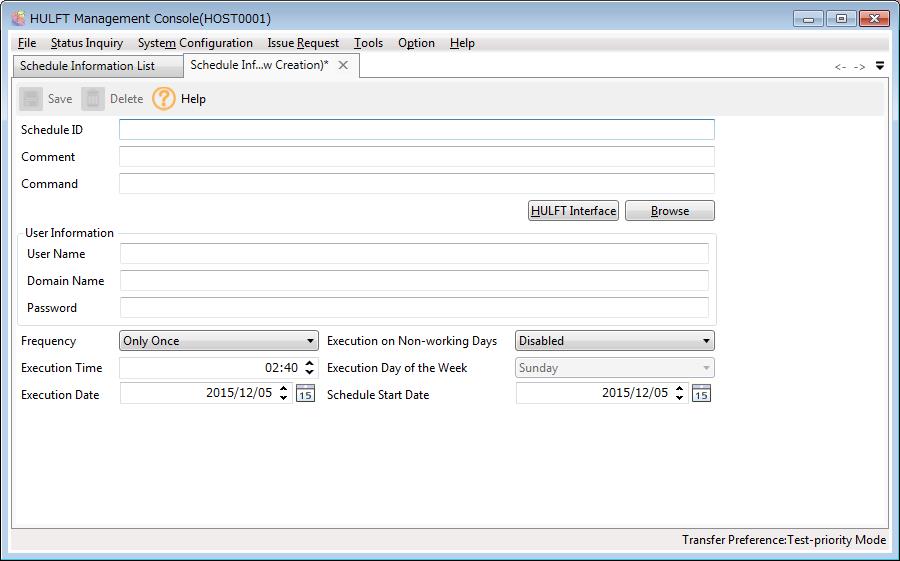Click the Browse button
This screenshot has height=561, width=900.
click(x=670, y=211)
